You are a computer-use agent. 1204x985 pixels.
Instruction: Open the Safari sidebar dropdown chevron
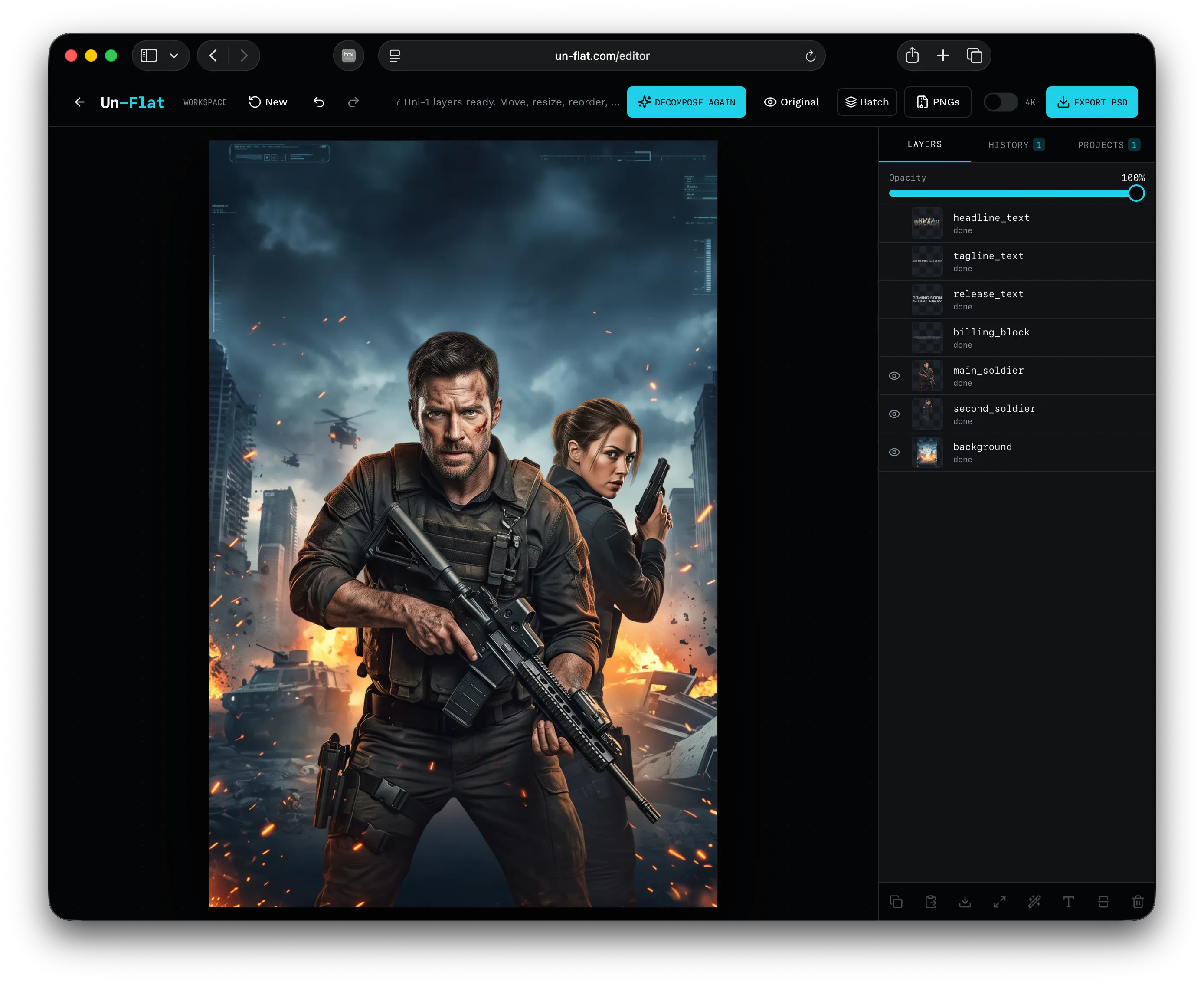pos(174,56)
